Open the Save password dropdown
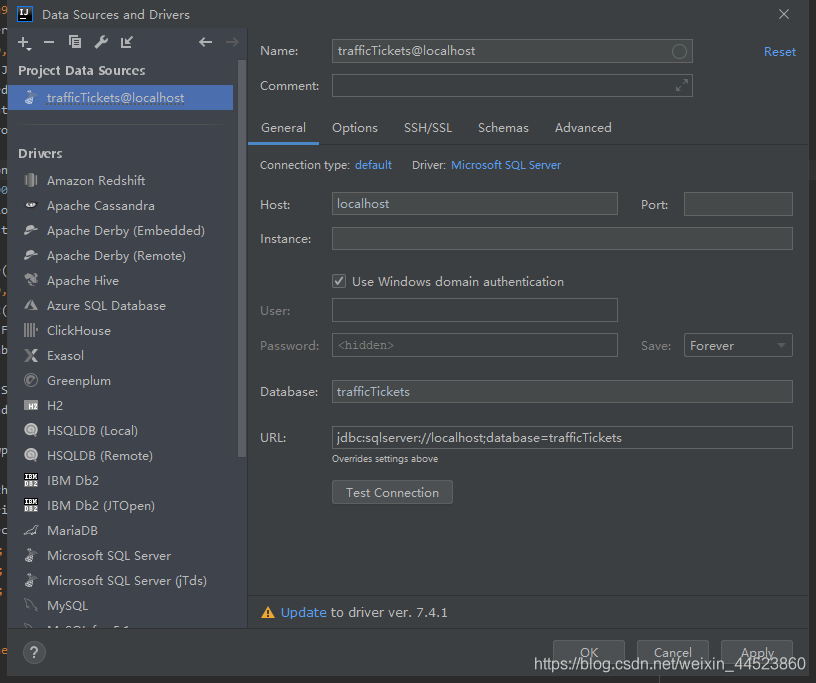The width and height of the screenshot is (816, 683). tap(738, 345)
